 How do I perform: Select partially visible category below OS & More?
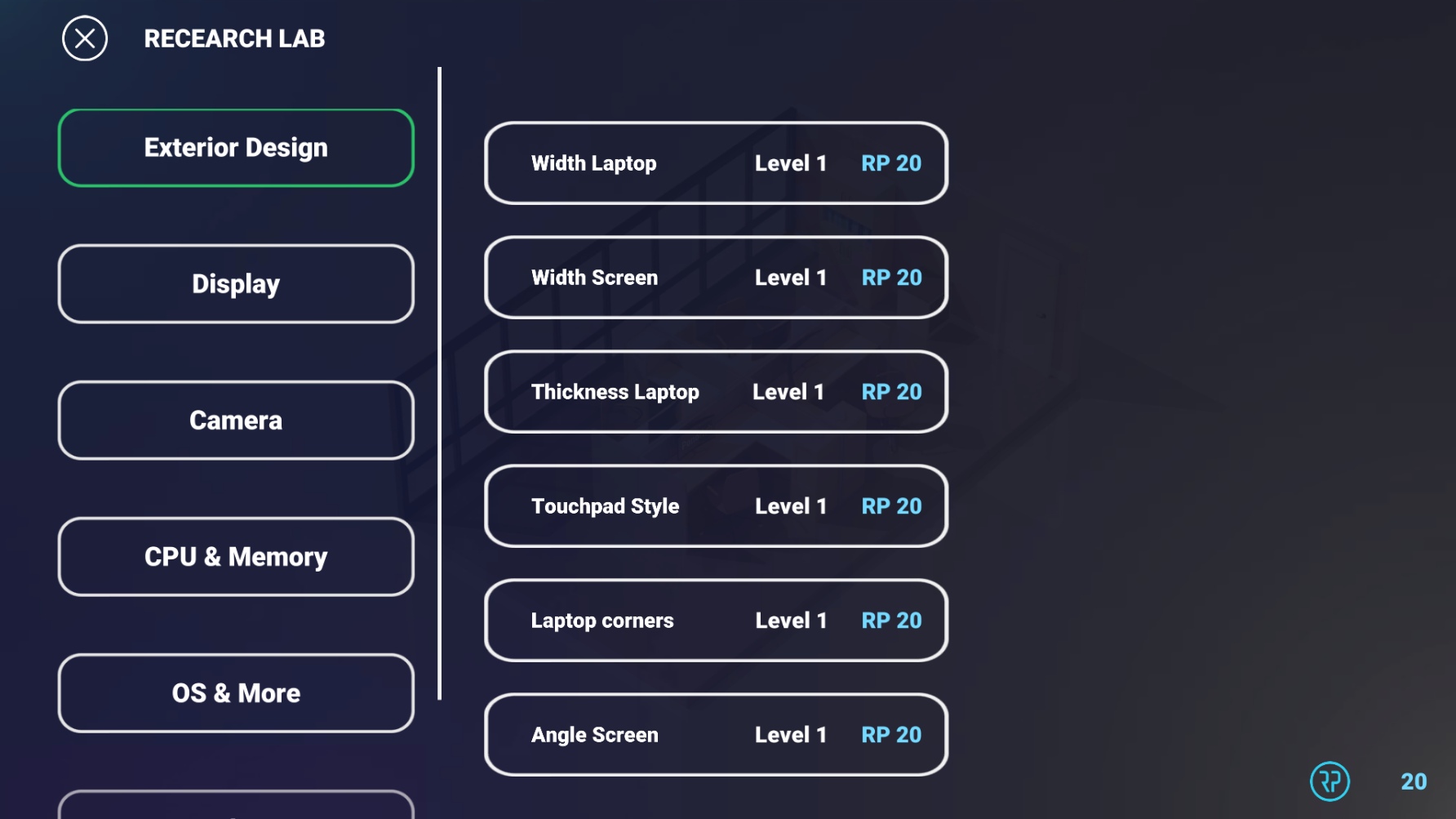(236, 806)
